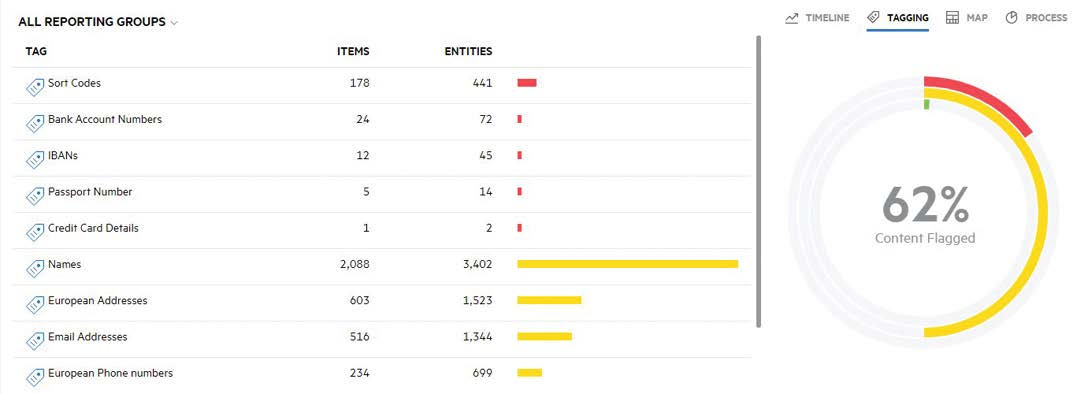This screenshot has height=394, width=1088.
Task: Click the 441 entities value
Action: point(482,83)
